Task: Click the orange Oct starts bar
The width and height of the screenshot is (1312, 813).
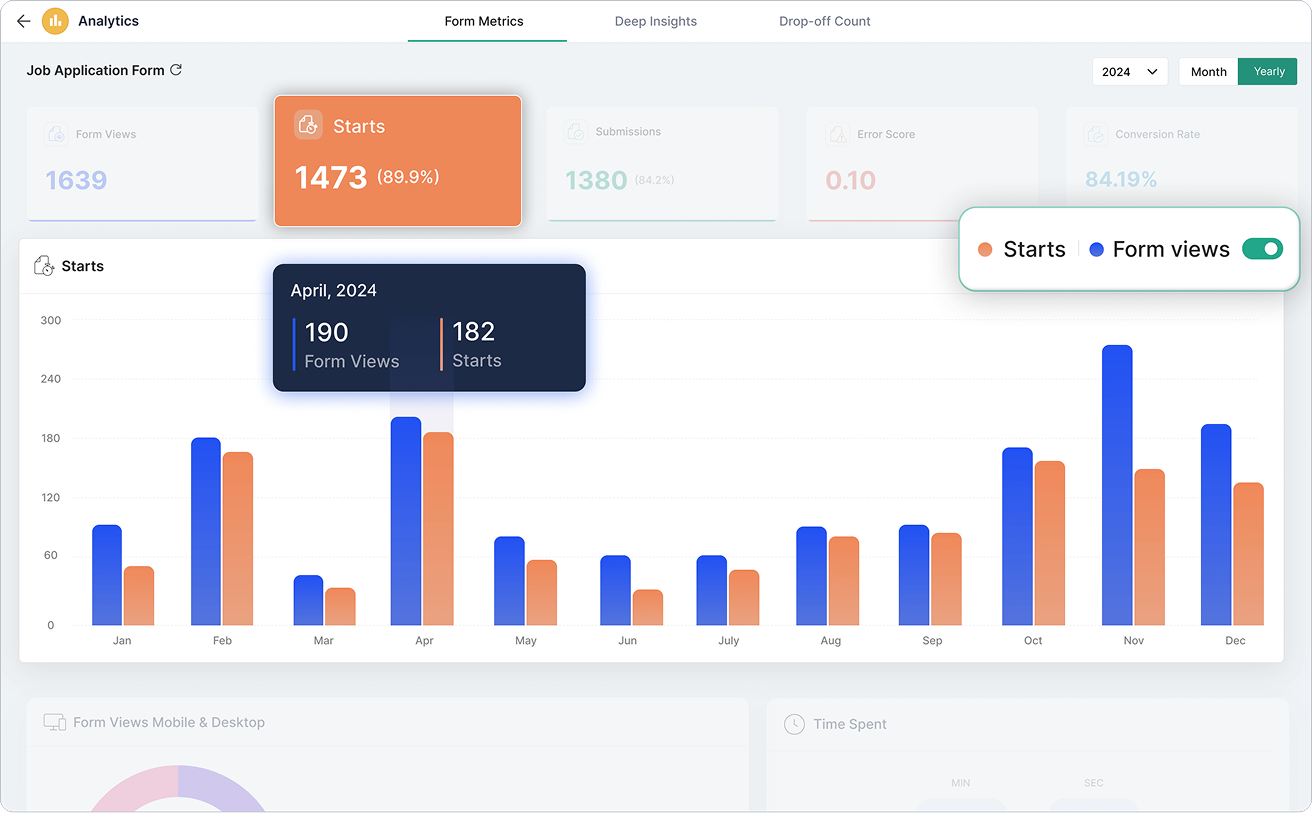Action: pos(1050,543)
